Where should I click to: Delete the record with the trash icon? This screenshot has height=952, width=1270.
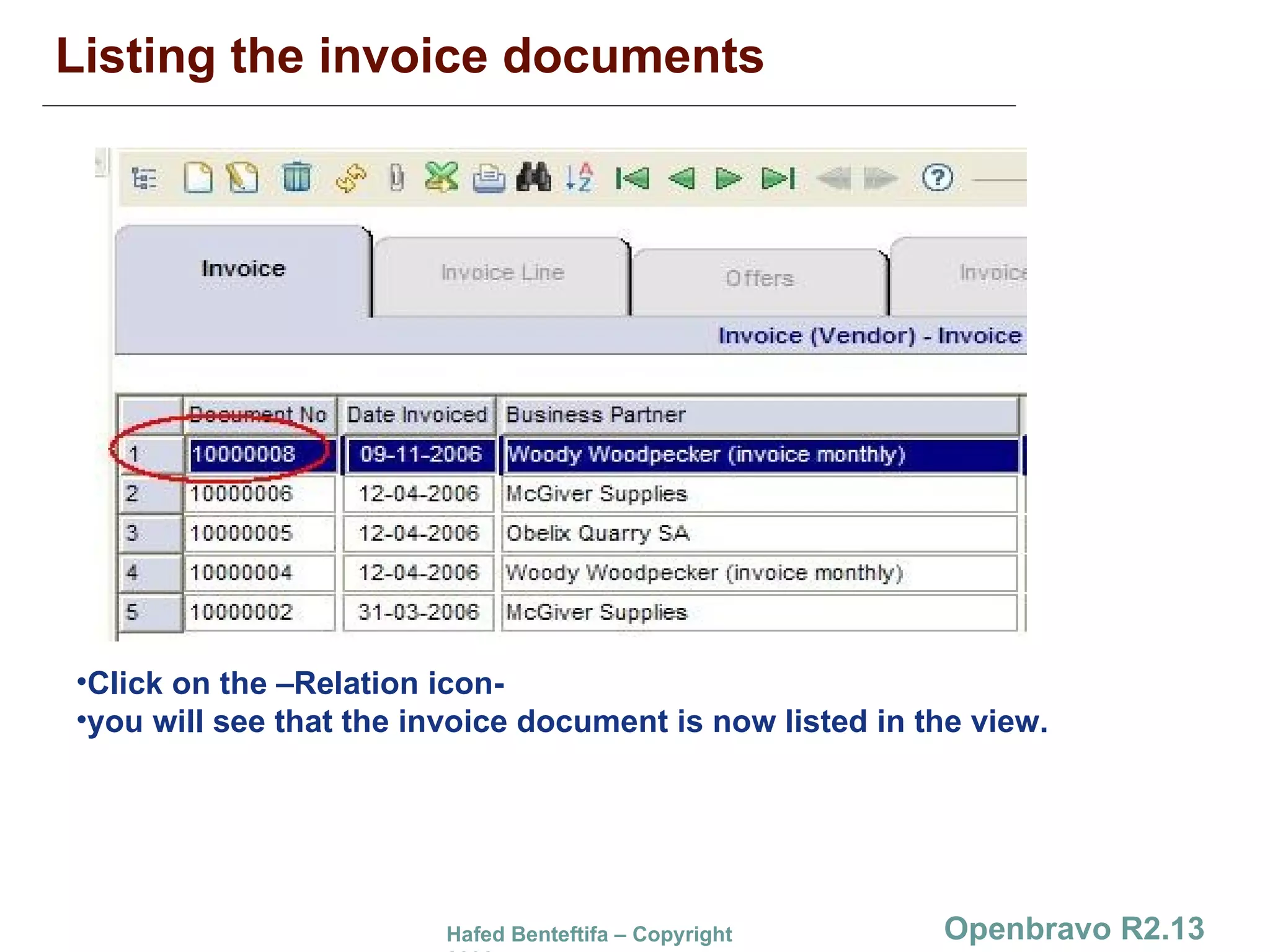(296, 178)
